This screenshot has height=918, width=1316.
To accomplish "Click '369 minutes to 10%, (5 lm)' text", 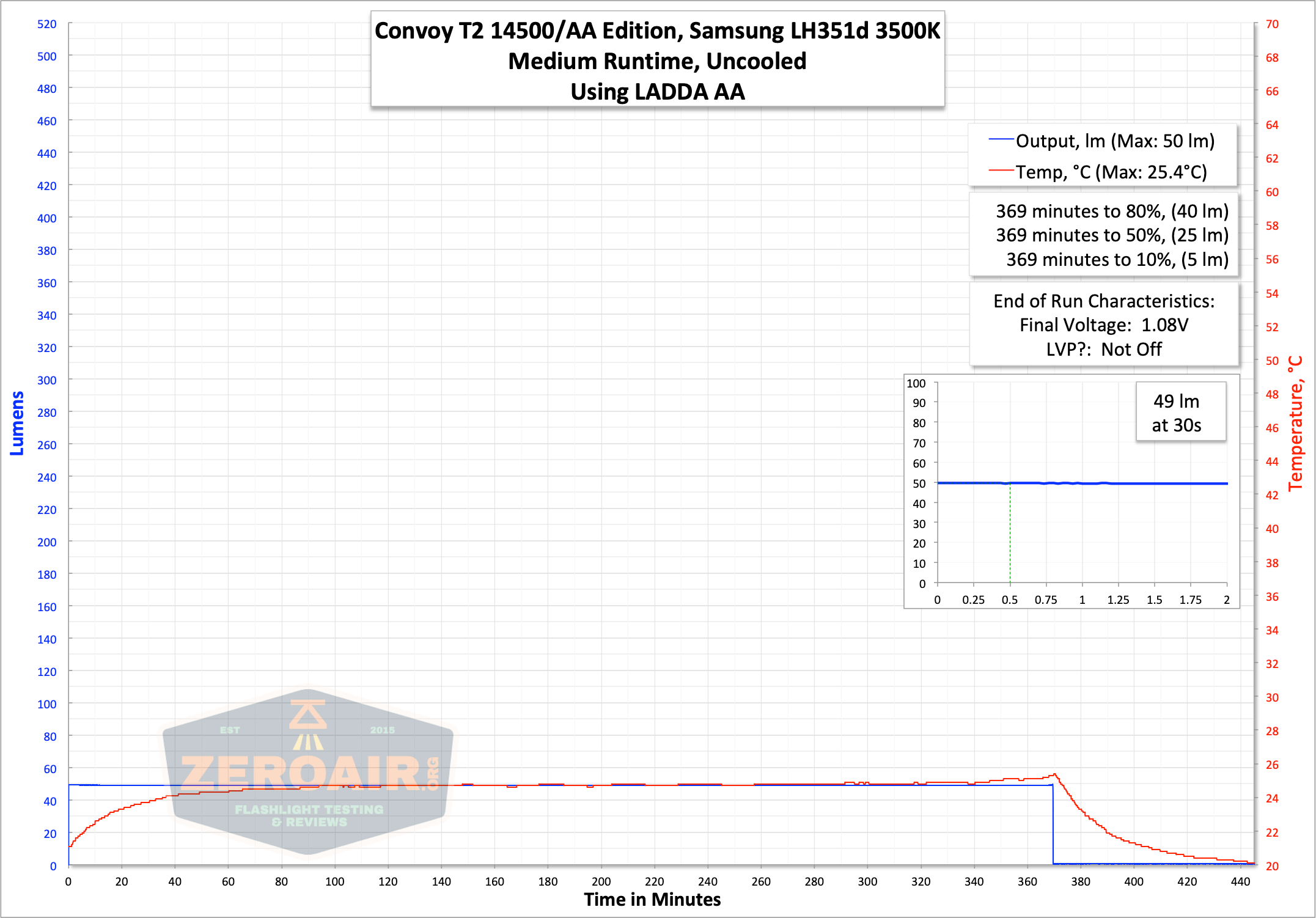I will 1117,259.
